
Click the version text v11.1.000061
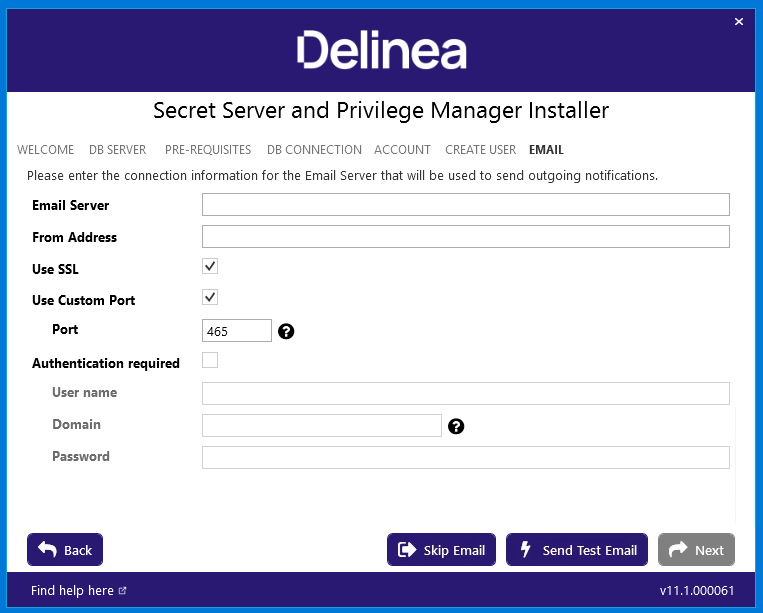pyautogui.click(x=697, y=591)
